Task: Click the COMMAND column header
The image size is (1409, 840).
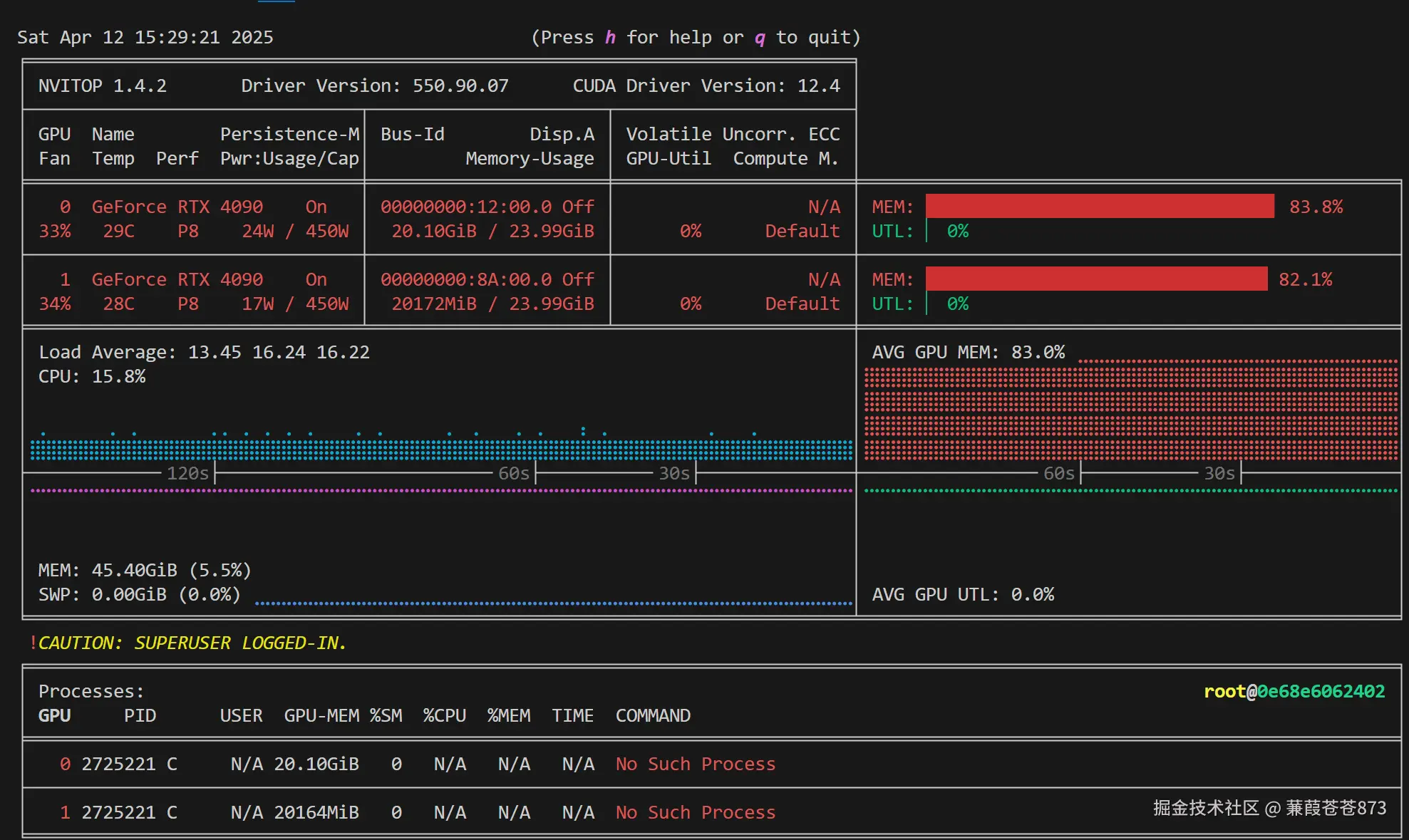Action: [x=653, y=715]
